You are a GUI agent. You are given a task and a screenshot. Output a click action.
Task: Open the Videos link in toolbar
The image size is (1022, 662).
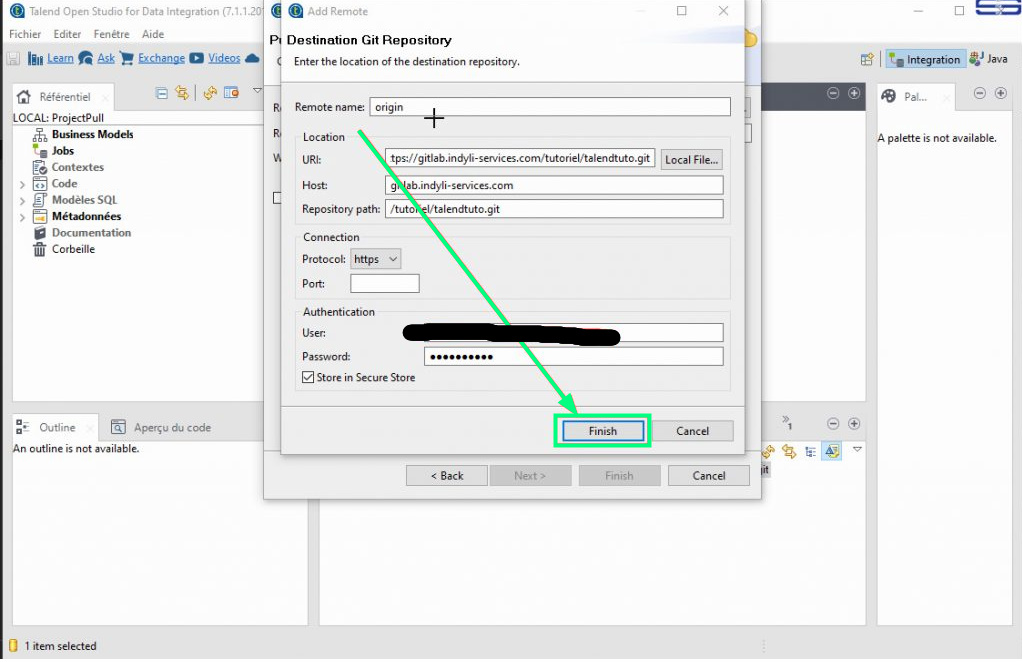click(x=224, y=58)
